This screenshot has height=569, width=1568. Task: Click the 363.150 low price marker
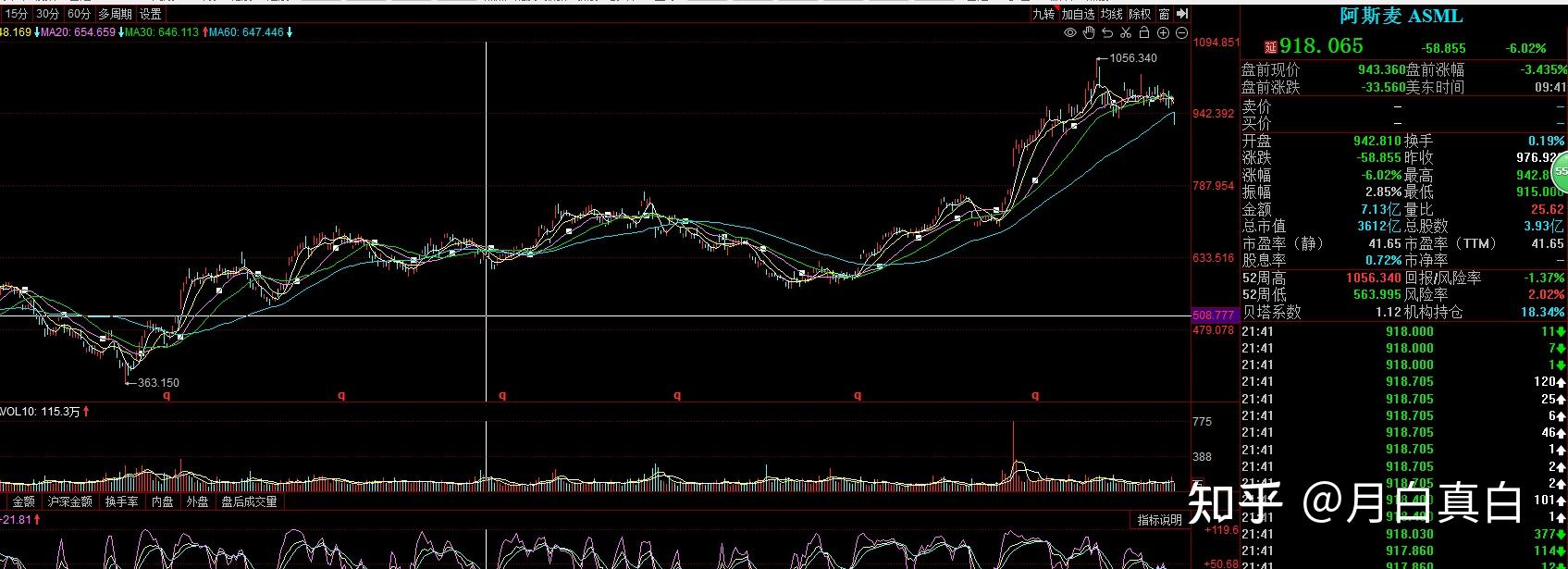coord(159,383)
